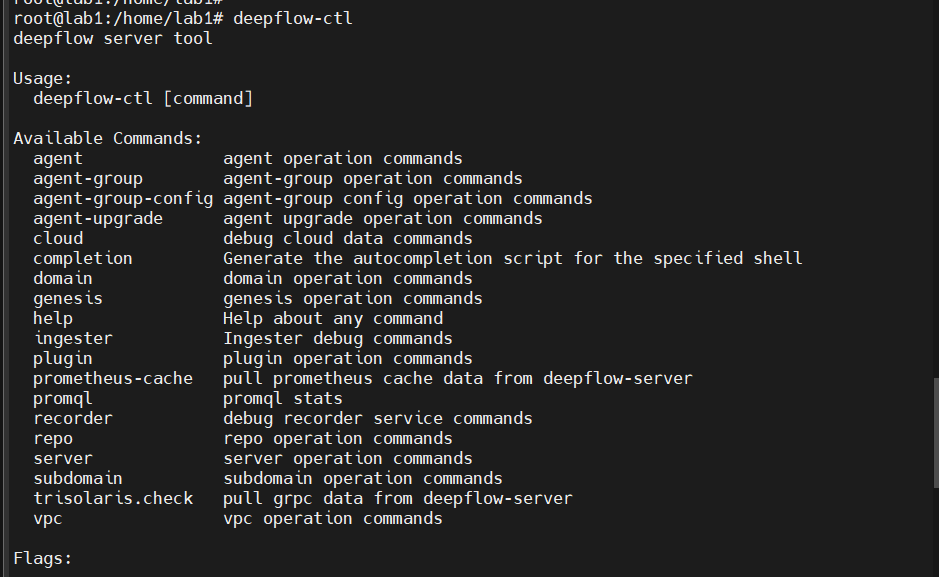Click the 'prometheus-cache' command name

[113, 378]
